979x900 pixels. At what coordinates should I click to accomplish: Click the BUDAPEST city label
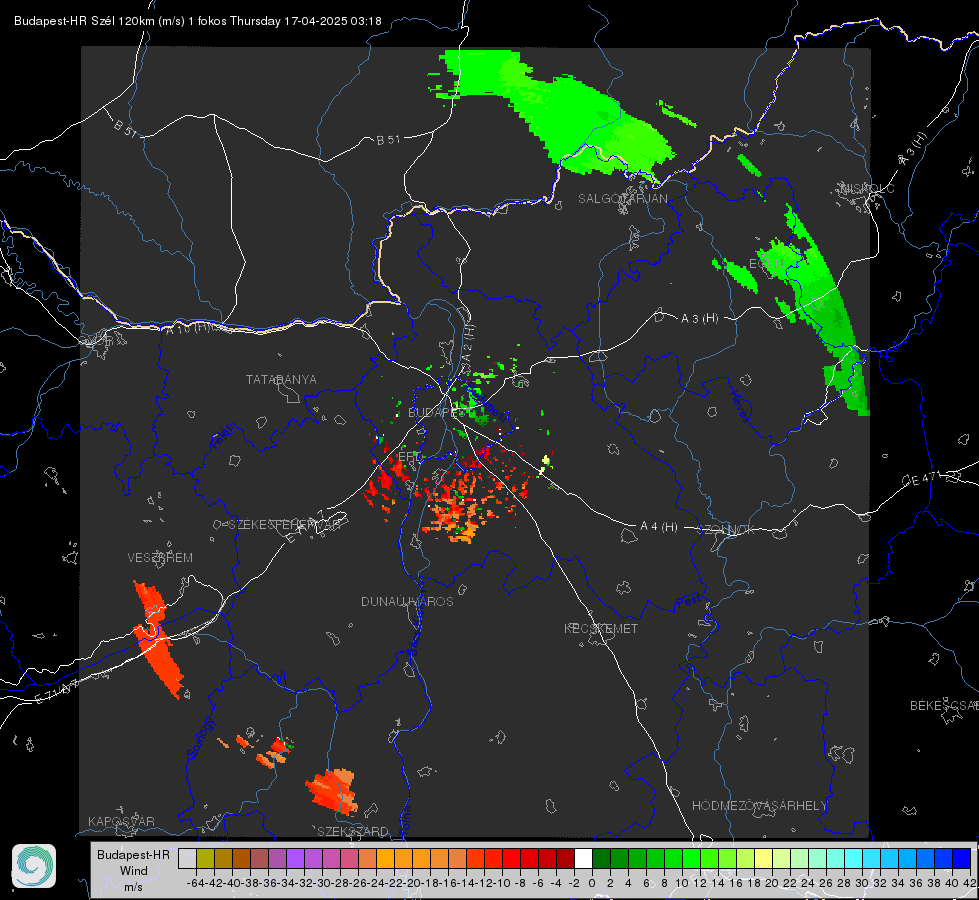438,412
